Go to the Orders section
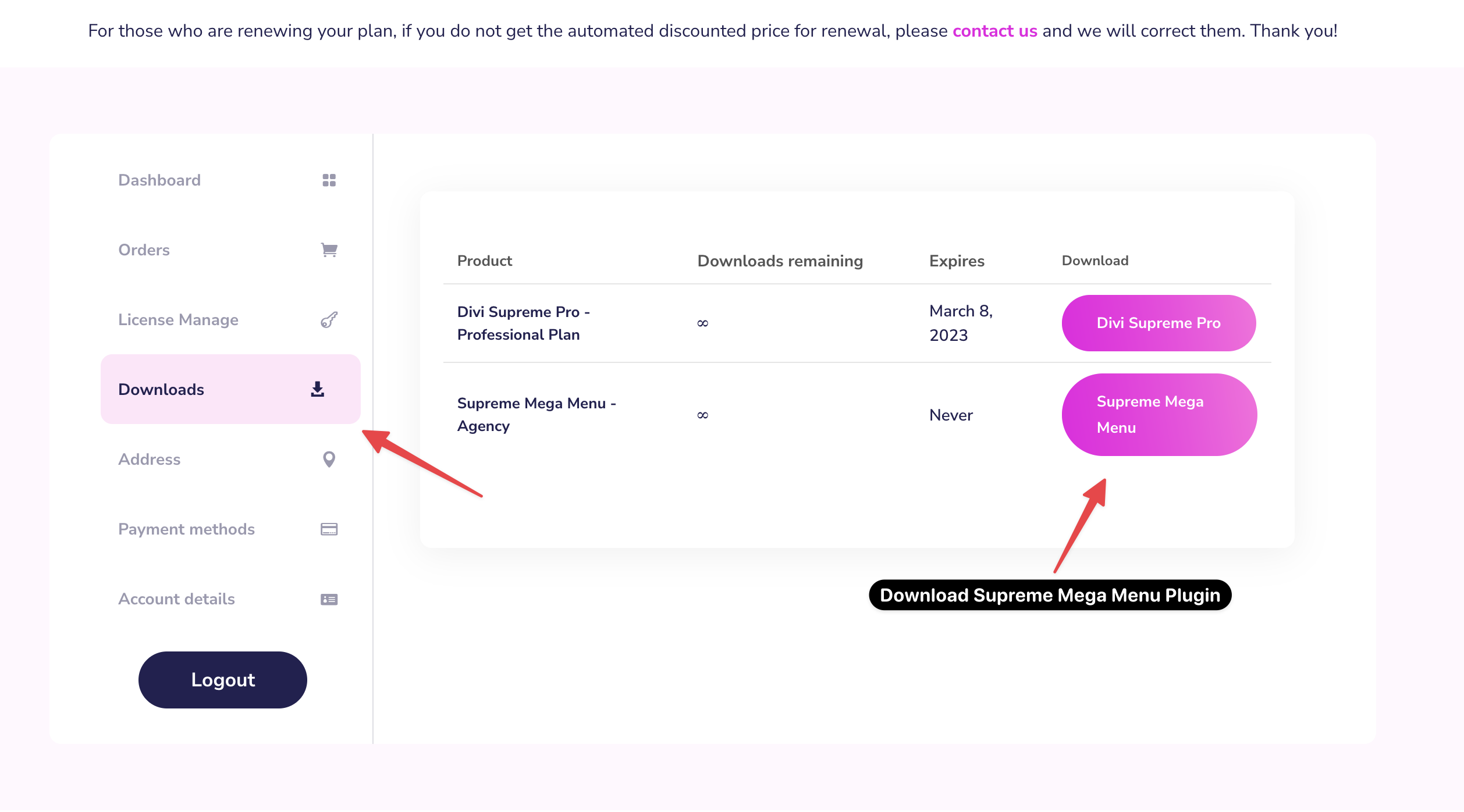 point(144,250)
